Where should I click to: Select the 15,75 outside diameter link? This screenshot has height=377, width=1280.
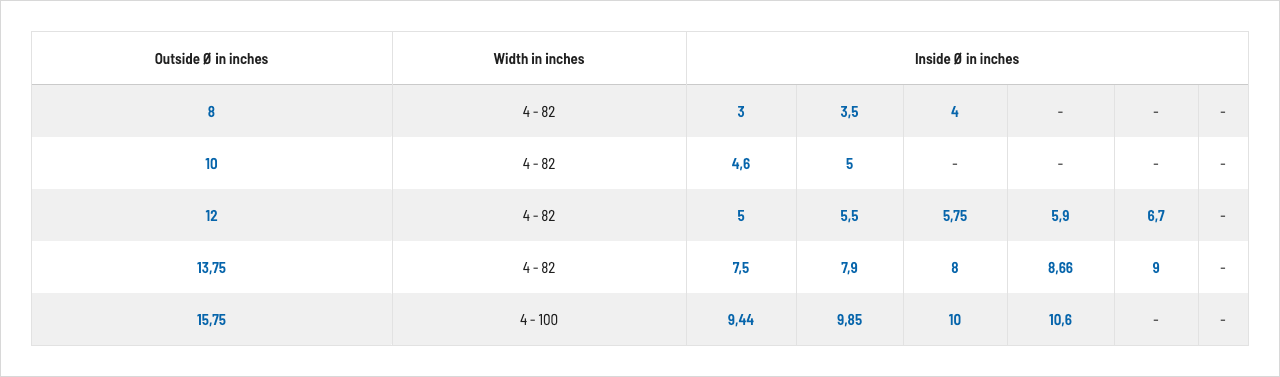click(x=211, y=320)
